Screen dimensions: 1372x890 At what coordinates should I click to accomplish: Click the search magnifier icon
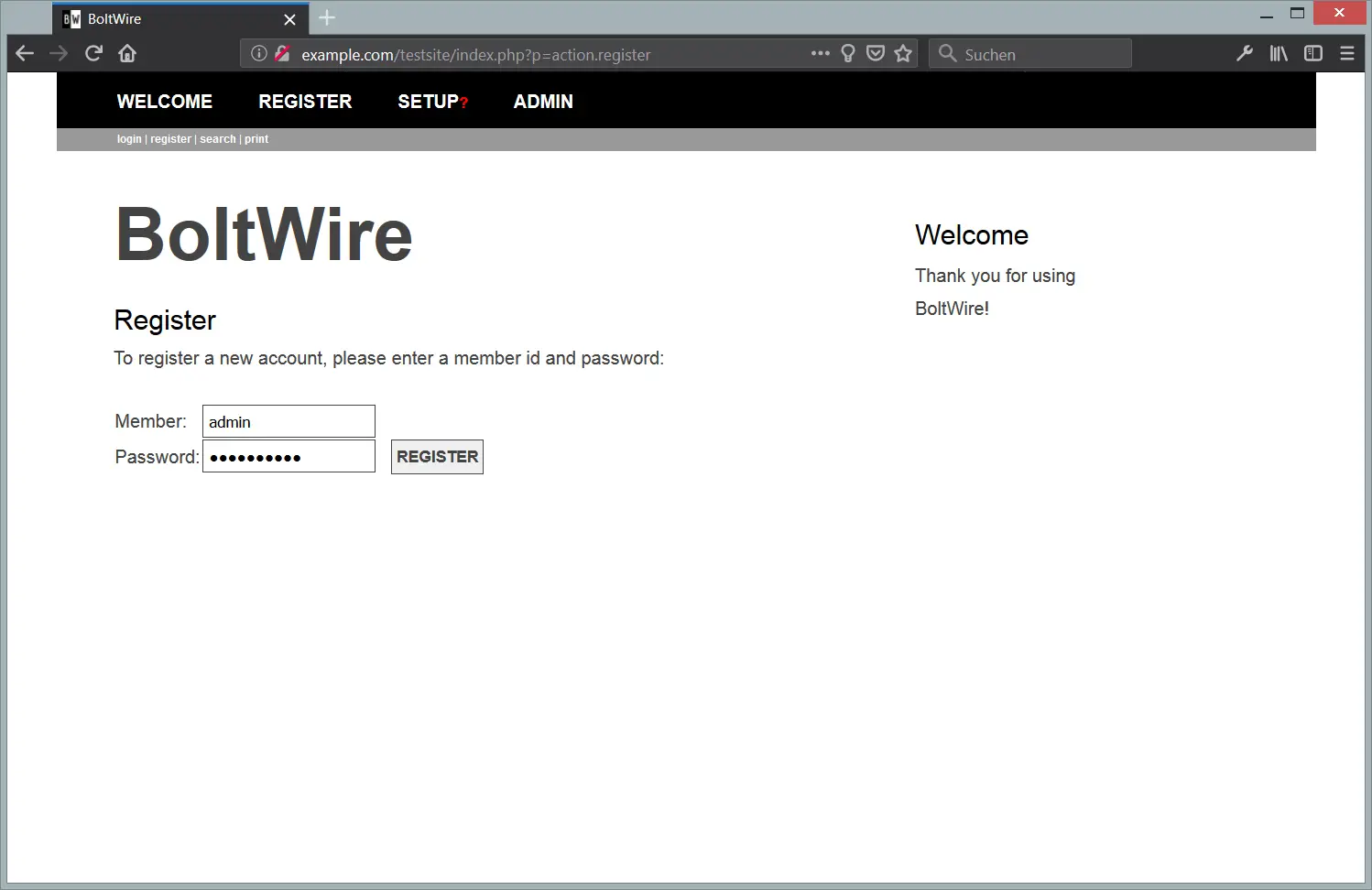pos(948,53)
